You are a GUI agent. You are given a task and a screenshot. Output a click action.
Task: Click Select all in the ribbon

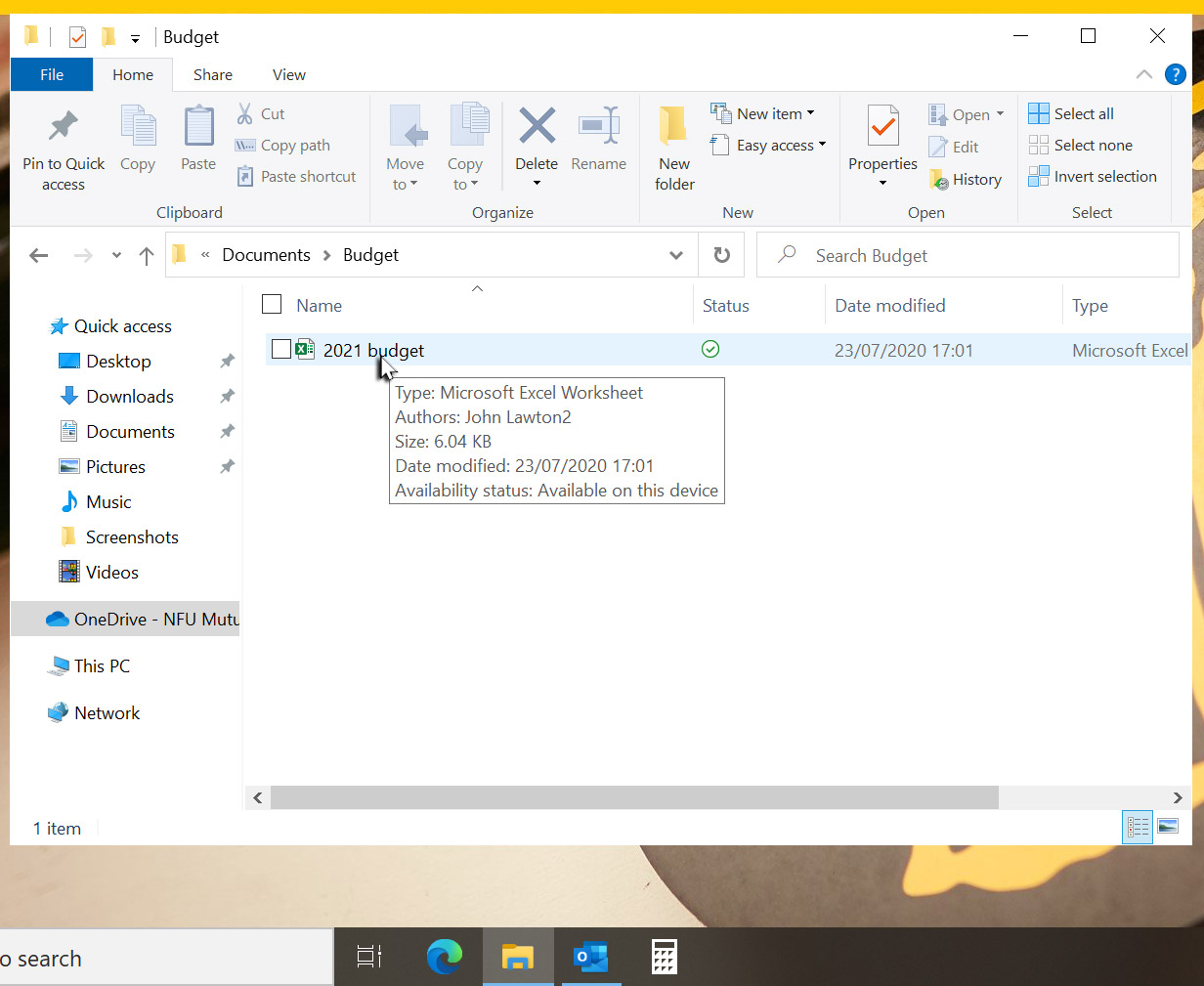[1071, 114]
